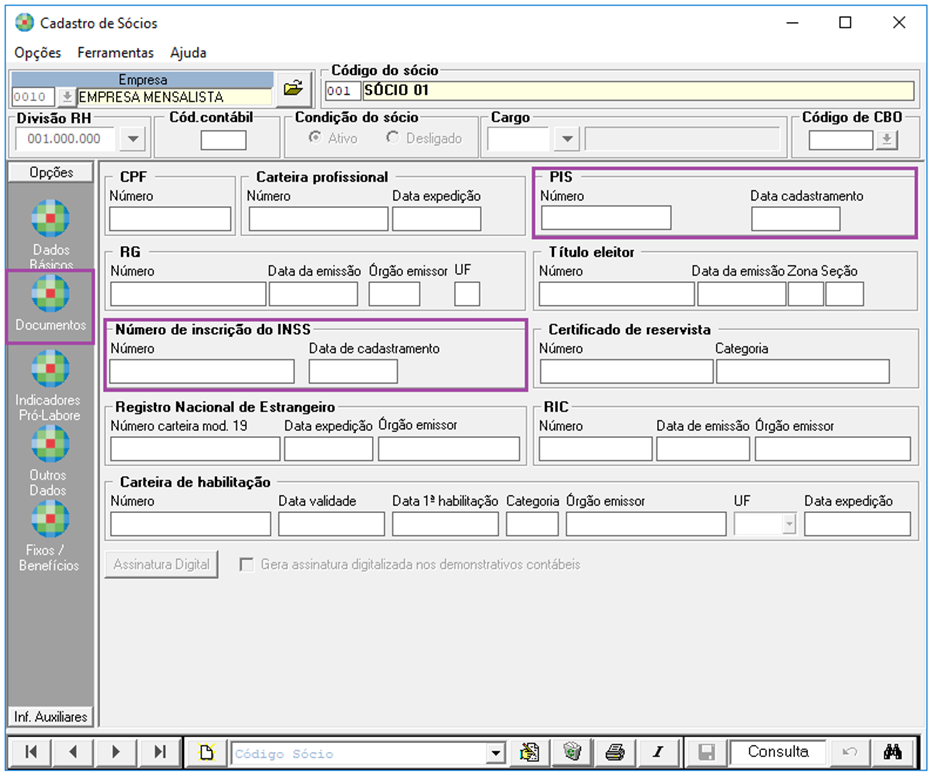Open the Código Sócio combo box
The image size is (931, 778).
[x=495, y=754]
